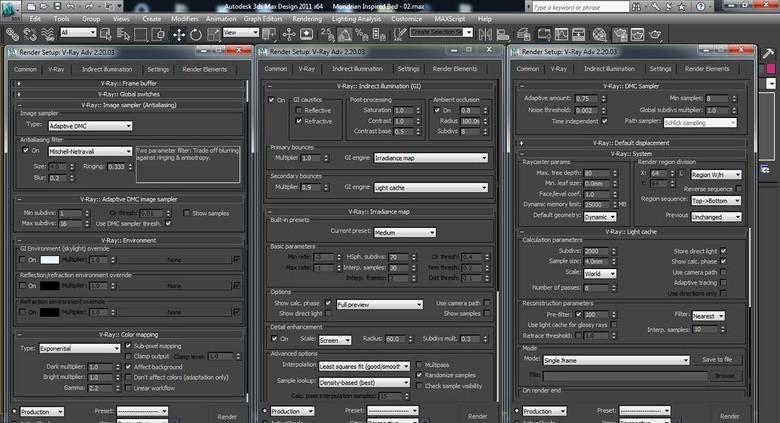The height and width of the screenshot is (423, 780).
Task: Open the Rendered Frame Window icon
Action: (637, 34)
